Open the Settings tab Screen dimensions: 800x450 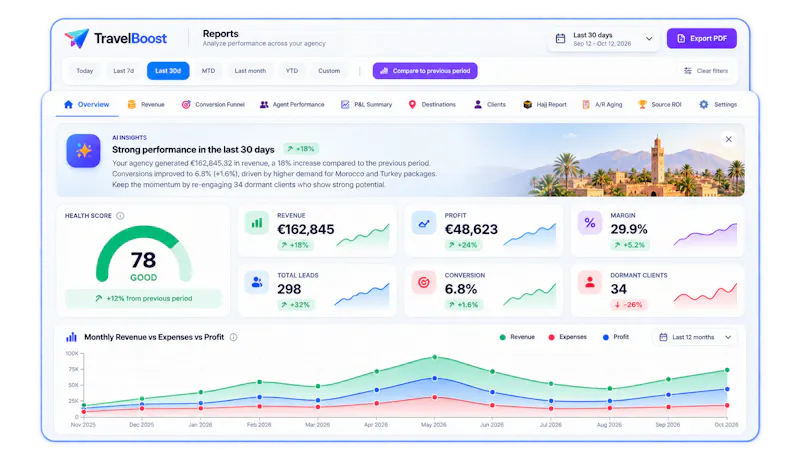tap(718, 105)
